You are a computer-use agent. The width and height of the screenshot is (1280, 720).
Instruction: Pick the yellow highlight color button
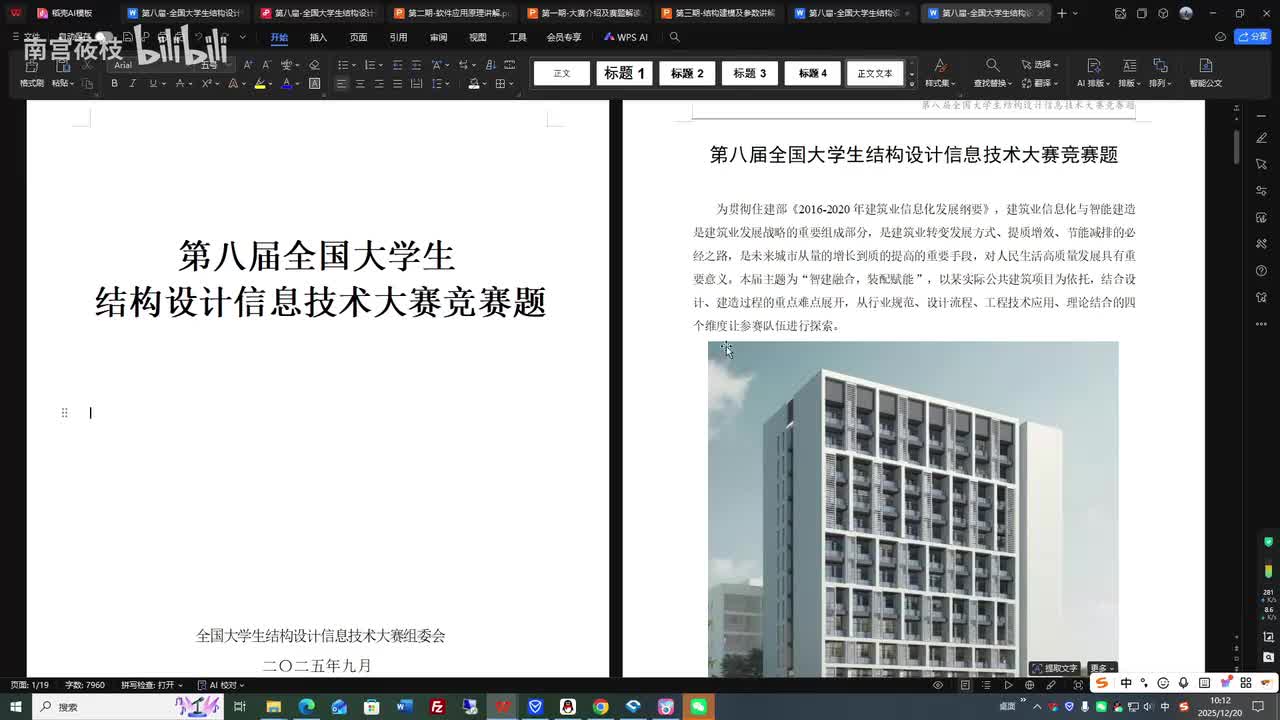(259, 84)
